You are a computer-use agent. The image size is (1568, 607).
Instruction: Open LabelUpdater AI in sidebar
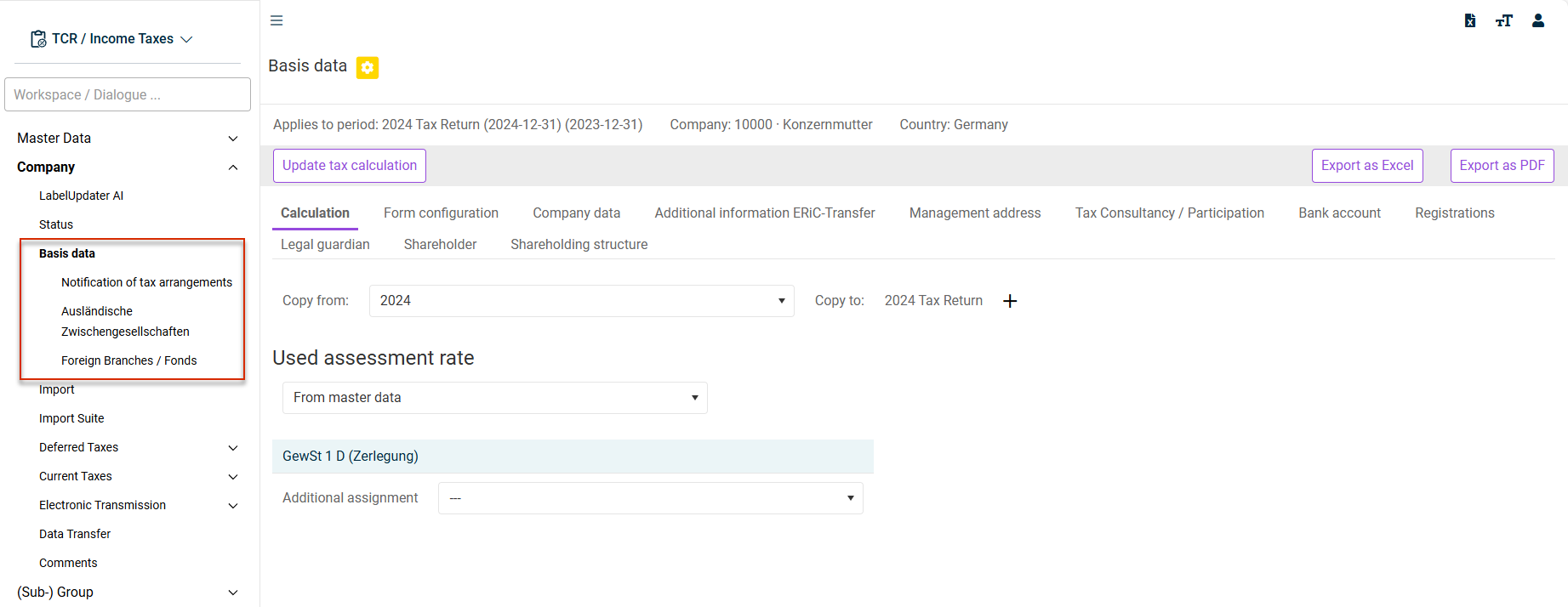[x=81, y=196]
